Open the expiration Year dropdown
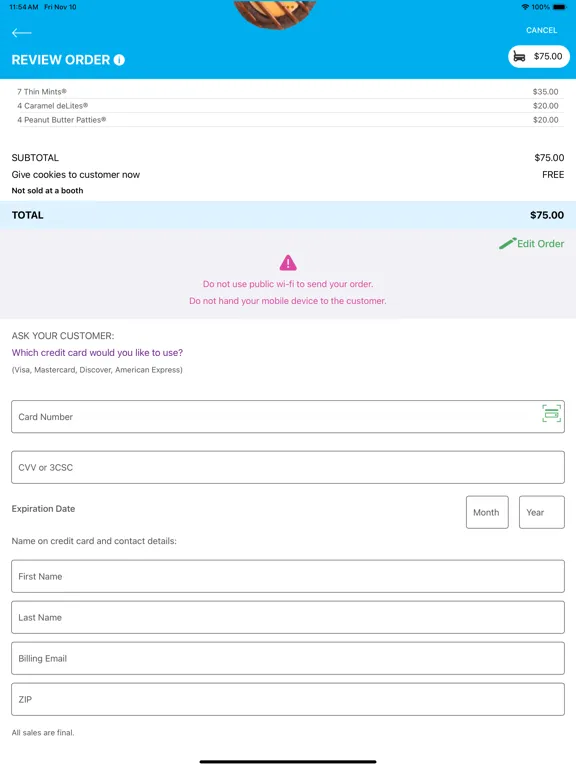Viewport: 576px width, 768px height. (542, 512)
